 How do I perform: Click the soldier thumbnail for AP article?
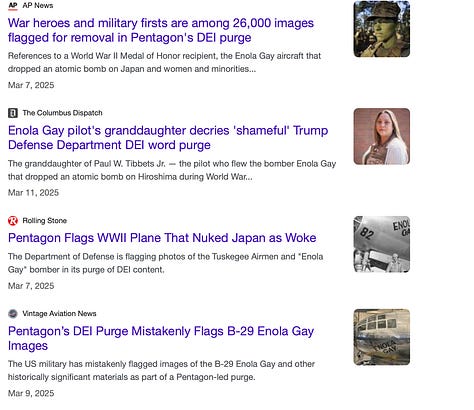click(382, 29)
